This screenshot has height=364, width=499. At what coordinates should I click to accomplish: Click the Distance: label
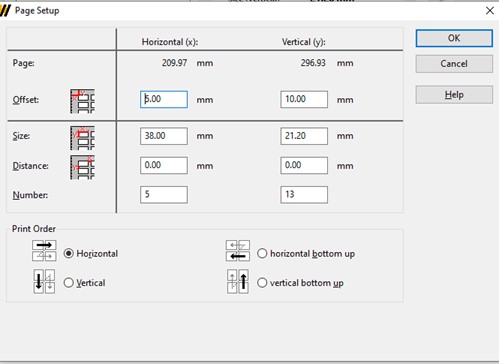pyautogui.click(x=30, y=166)
